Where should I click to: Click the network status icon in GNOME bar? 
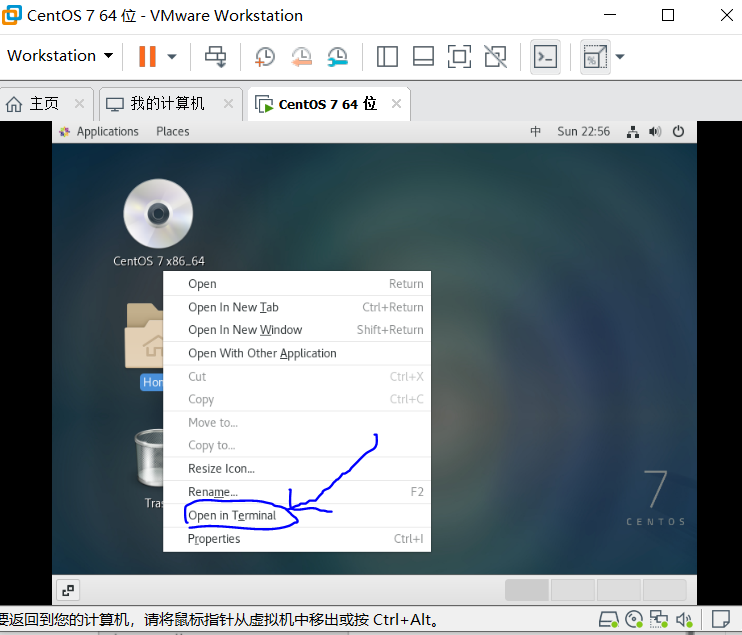click(x=633, y=132)
